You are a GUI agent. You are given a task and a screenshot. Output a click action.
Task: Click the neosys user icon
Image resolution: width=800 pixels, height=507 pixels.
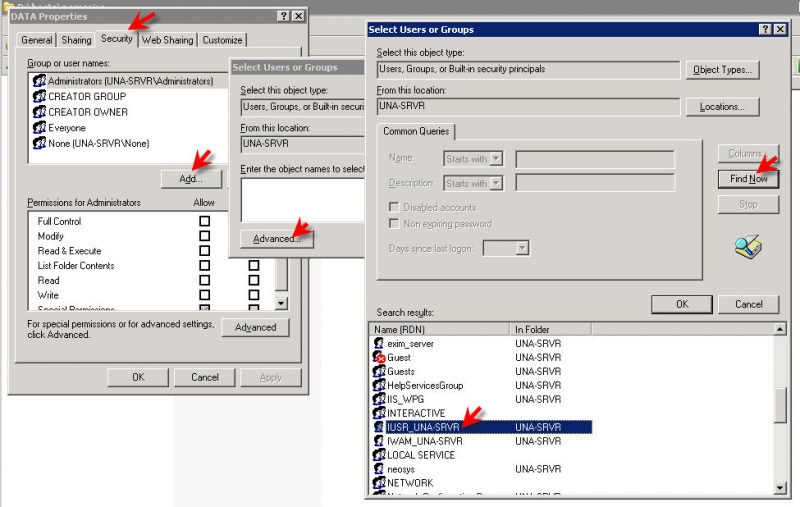[379, 468]
